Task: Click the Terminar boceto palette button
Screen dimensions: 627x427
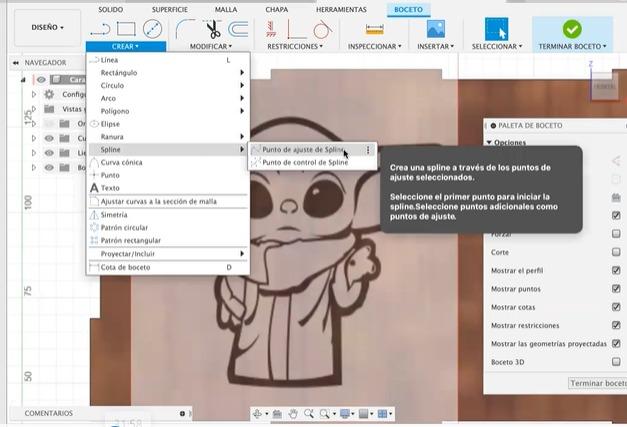Action: click(597, 383)
